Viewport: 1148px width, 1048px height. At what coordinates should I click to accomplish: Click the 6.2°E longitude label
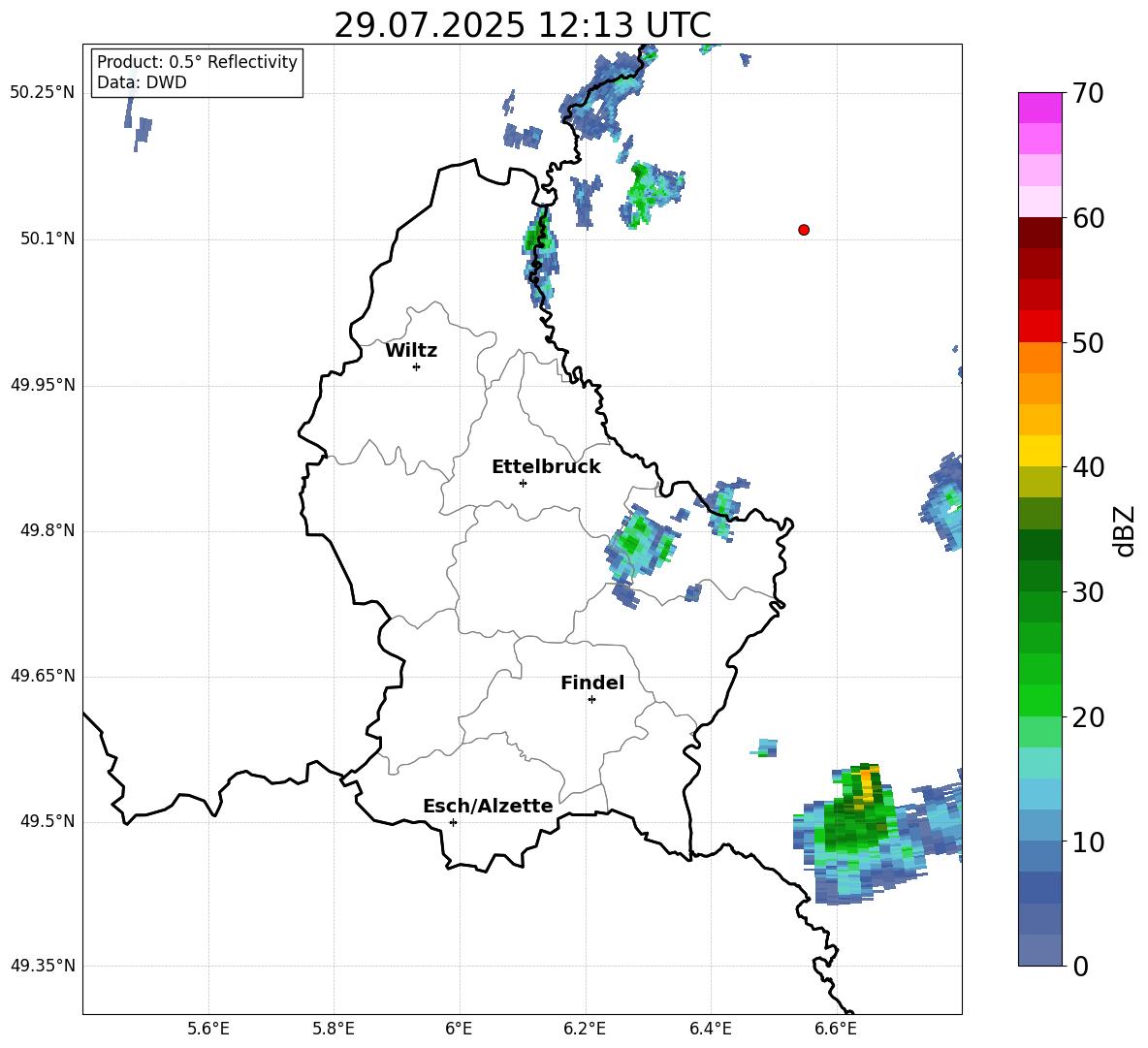pyautogui.click(x=585, y=1030)
